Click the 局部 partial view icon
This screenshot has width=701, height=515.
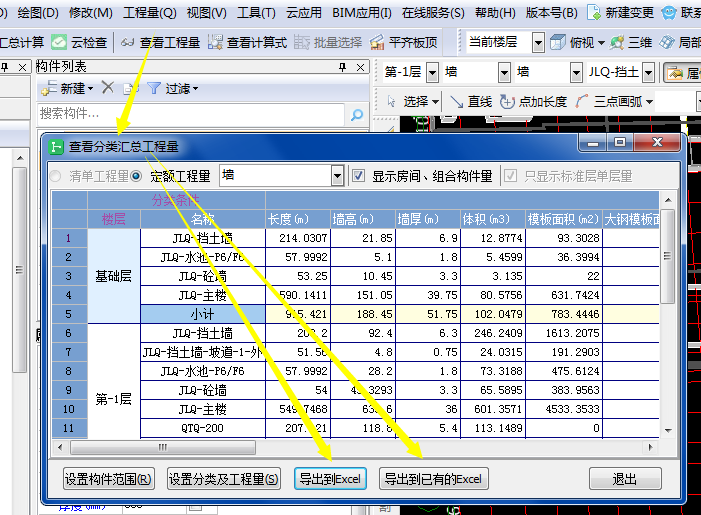[667, 42]
